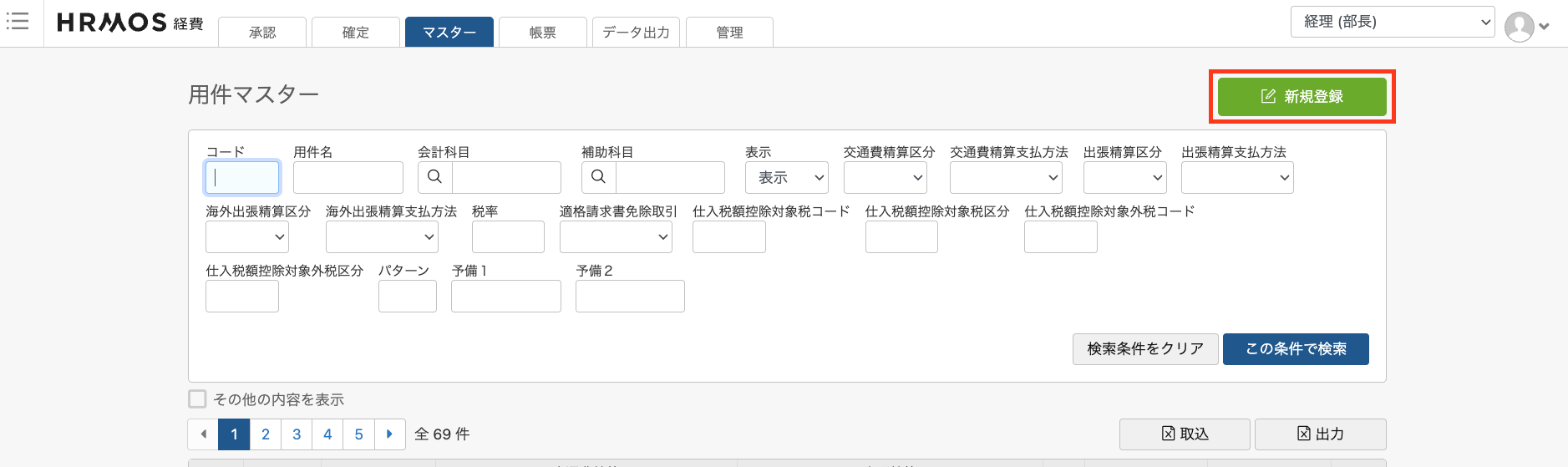Viewport: 1568px width, 467px height.
Task: Click the 仕入税額控除対象税コード field
Action: click(x=729, y=236)
